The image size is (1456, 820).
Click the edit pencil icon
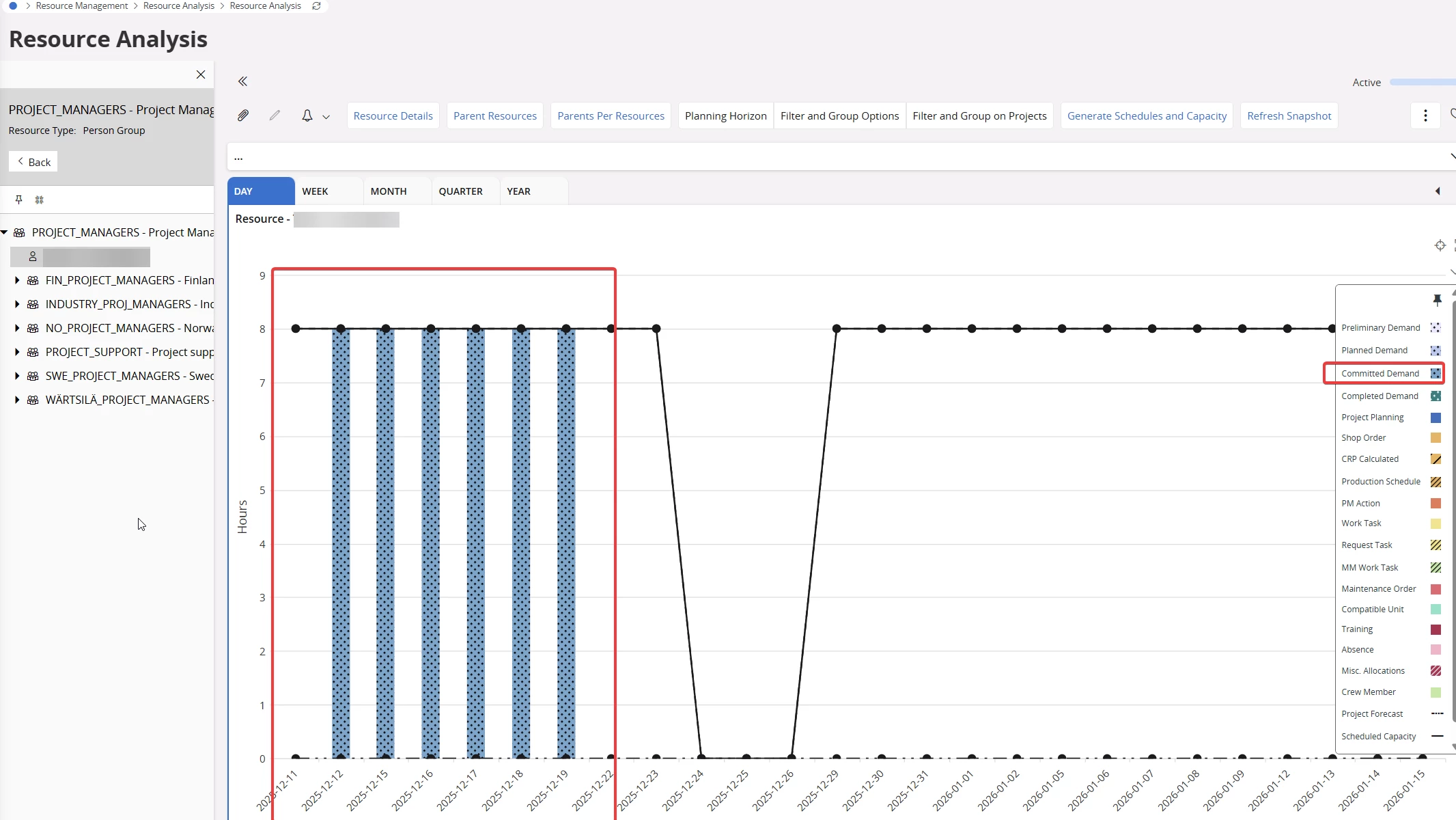(x=275, y=115)
